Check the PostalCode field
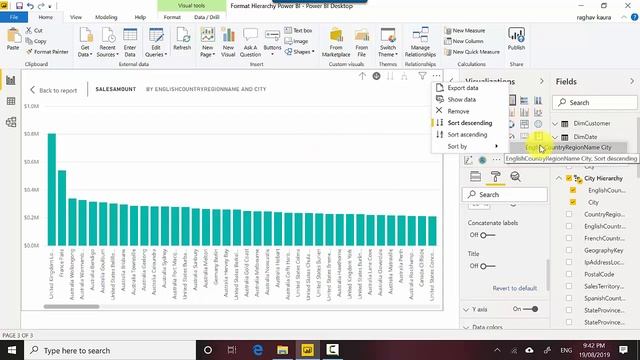Viewport: 640px width, 360px height. point(569,274)
